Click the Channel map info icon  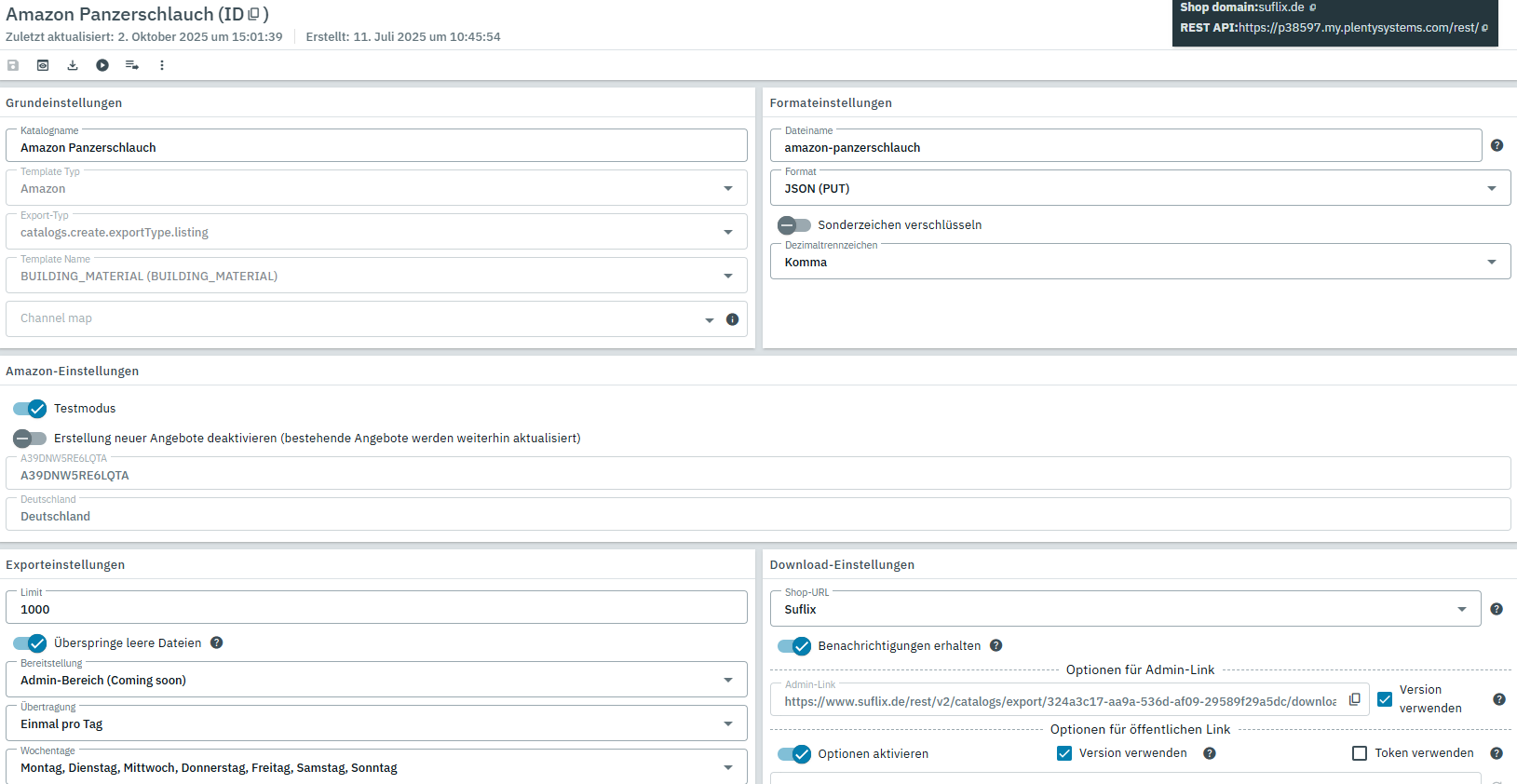tap(733, 319)
